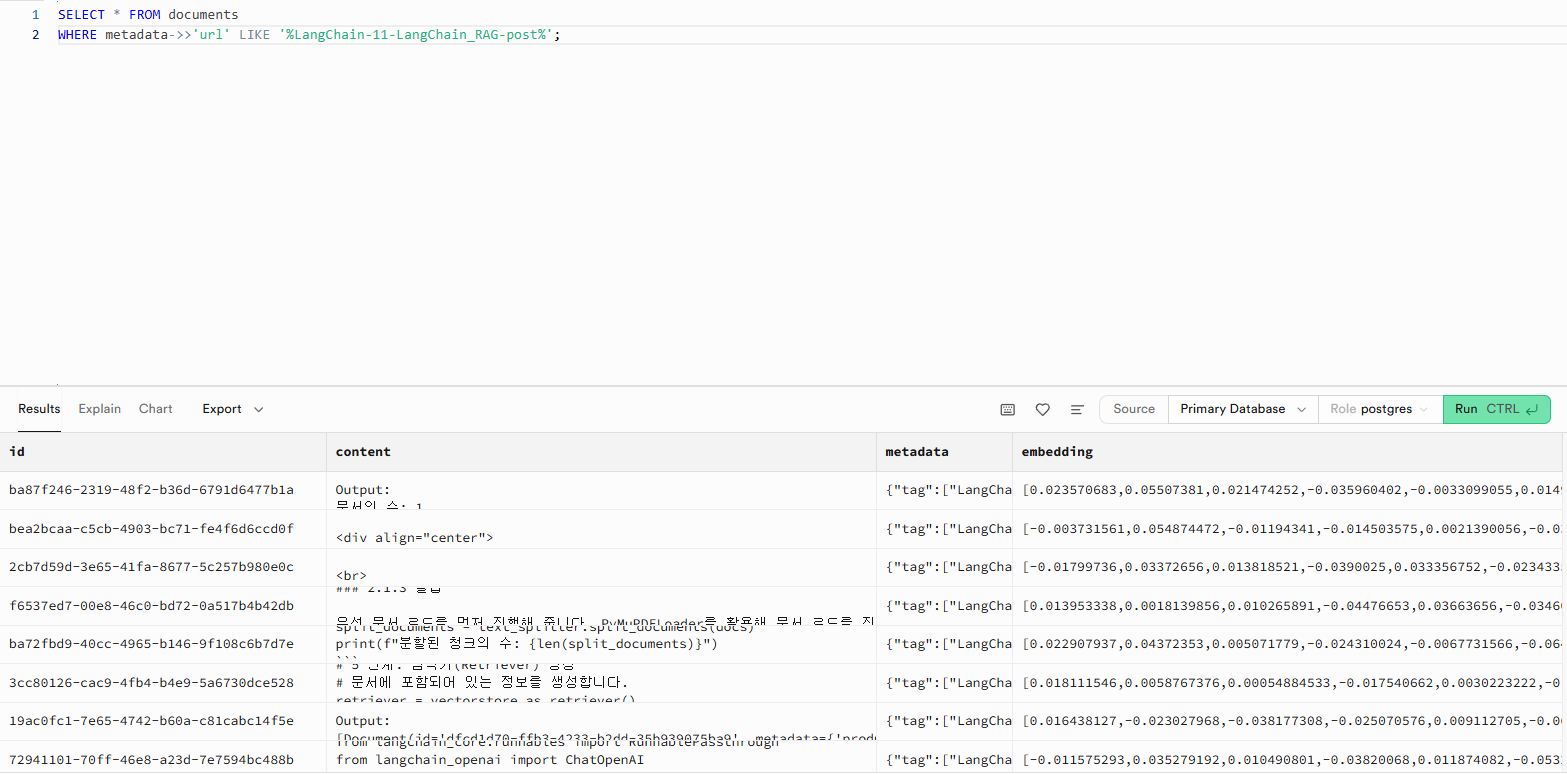Select the row id starting with ba87f246
Image resolution: width=1567 pixels, height=774 pixels.
(151, 490)
